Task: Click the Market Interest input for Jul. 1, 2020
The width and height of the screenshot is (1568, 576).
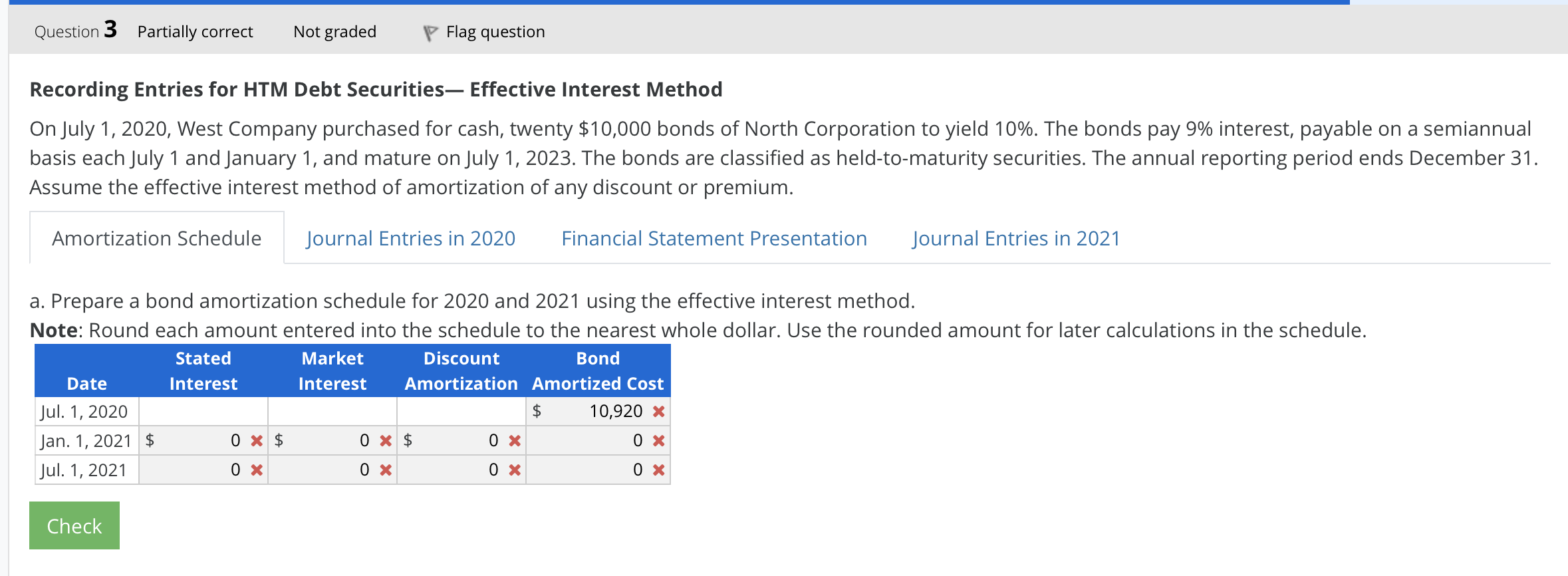Action: (x=332, y=410)
